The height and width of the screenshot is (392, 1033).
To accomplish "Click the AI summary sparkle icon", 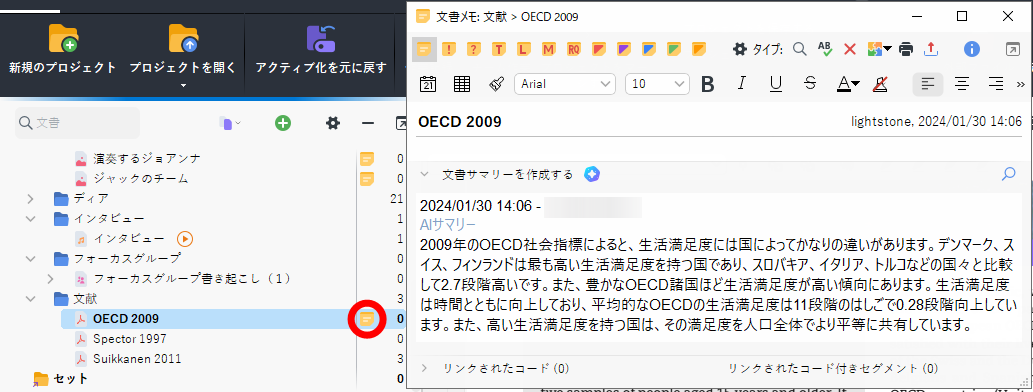I will (x=592, y=175).
